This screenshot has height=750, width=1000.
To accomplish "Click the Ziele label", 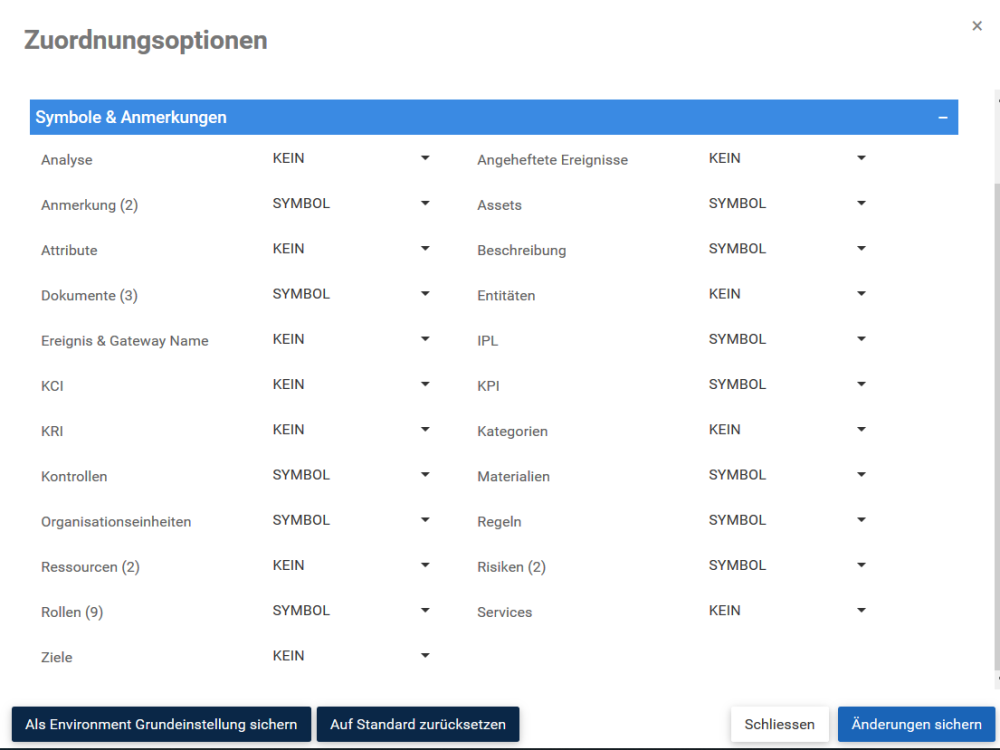I will 57,658.
